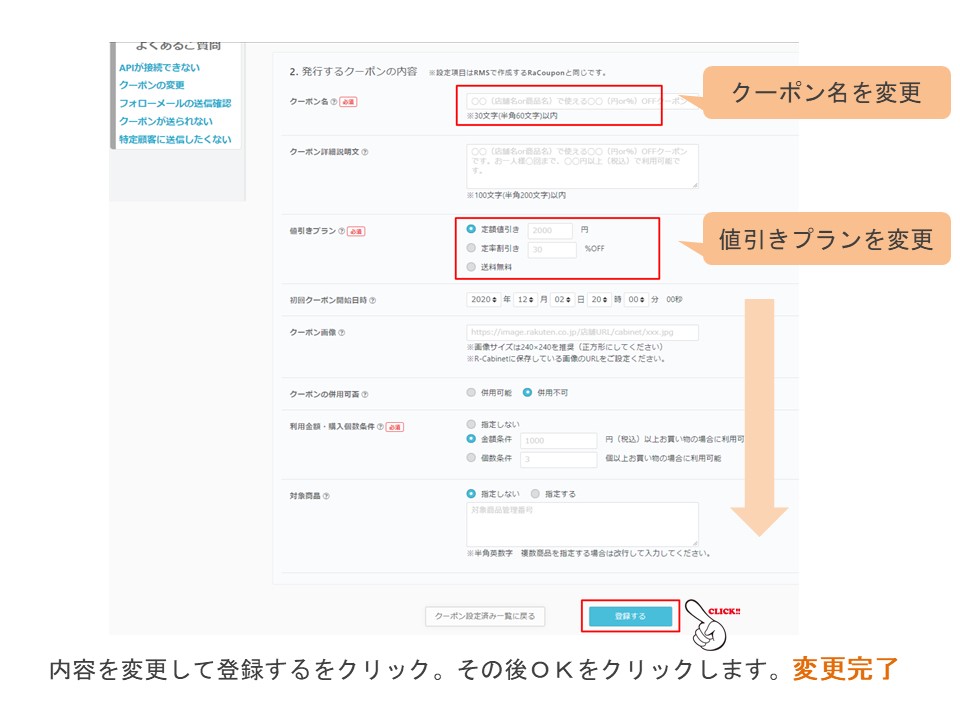Open help icon beside クーポン画像 label

coord(341,332)
